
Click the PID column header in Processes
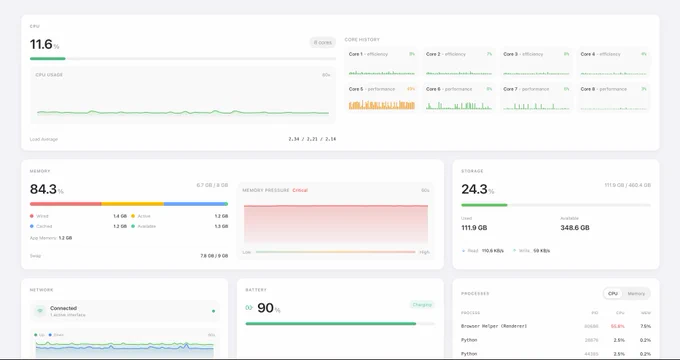point(595,313)
